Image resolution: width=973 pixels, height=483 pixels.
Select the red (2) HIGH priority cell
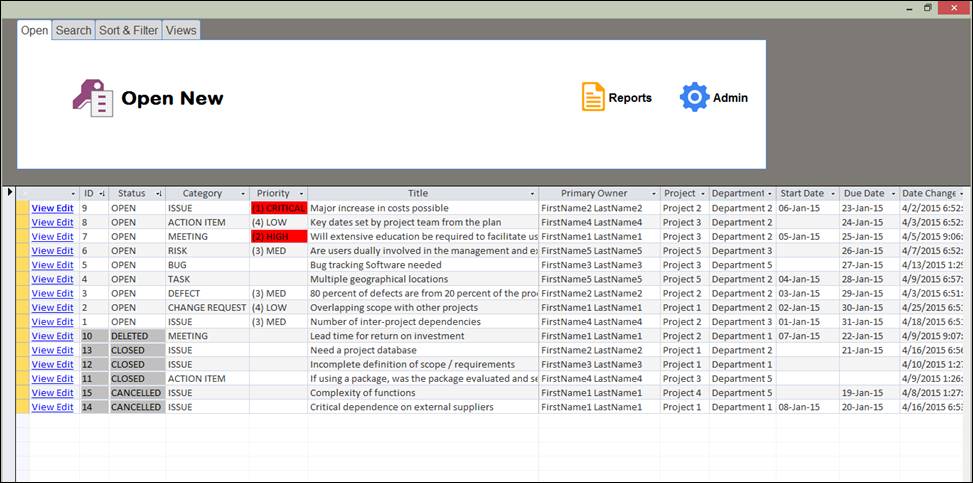coord(279,237)
